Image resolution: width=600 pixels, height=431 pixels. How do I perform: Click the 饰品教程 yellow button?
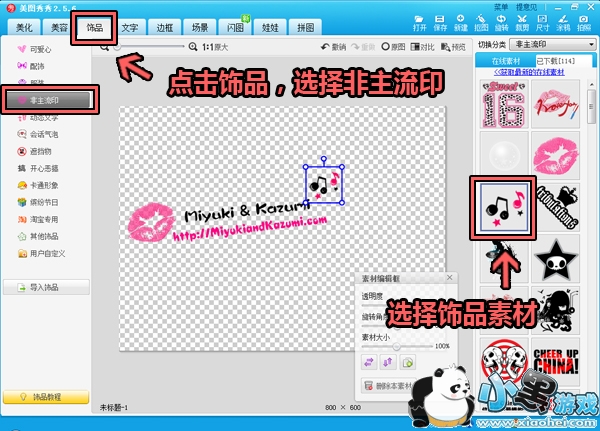click(x=46, y=397)
